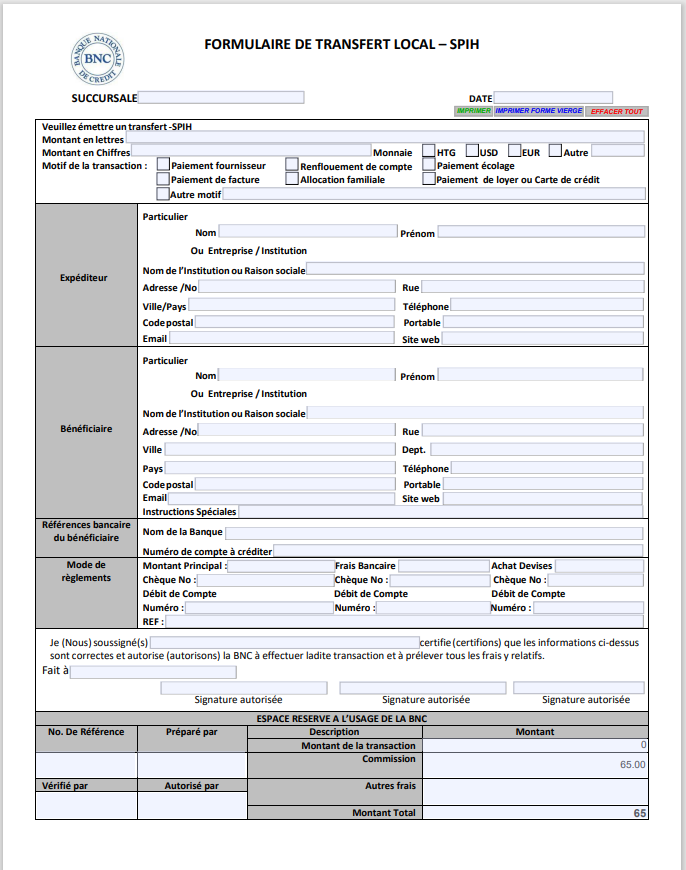Click Expéditeur Prénom field
The width and height of the screenshot is (686, 870).
click(541, 232)
